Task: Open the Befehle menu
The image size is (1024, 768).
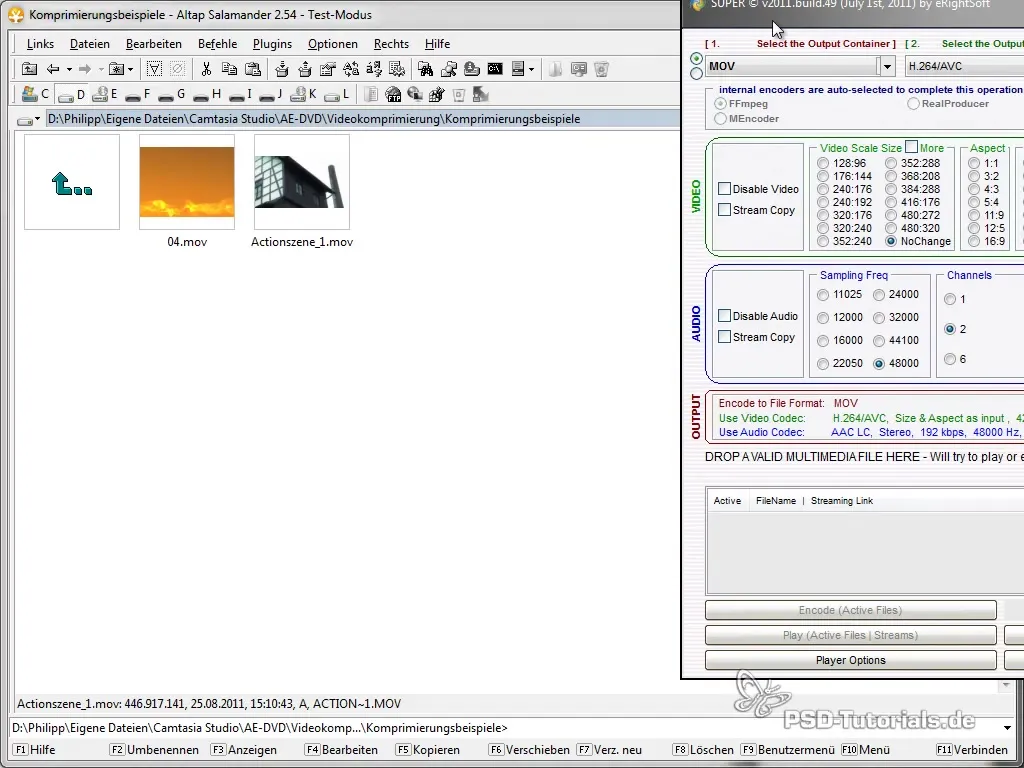Action: click(x=217, y=44)
